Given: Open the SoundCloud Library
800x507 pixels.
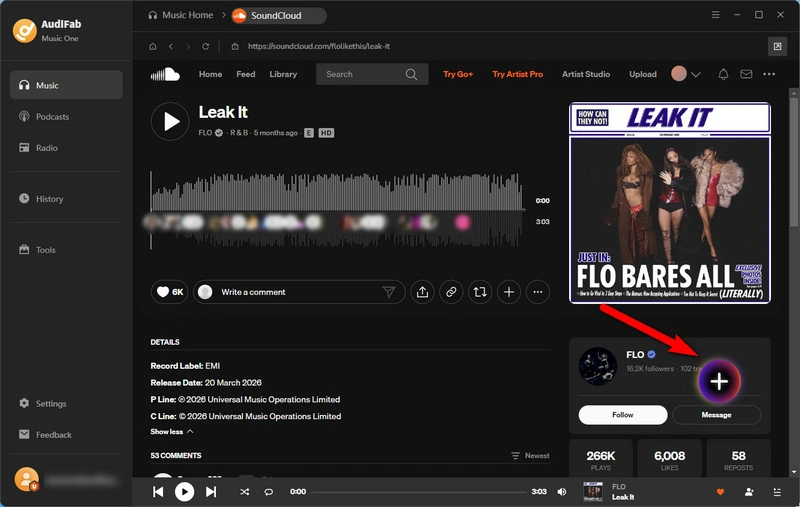Looking at the screenshot, I should (283, 74).
